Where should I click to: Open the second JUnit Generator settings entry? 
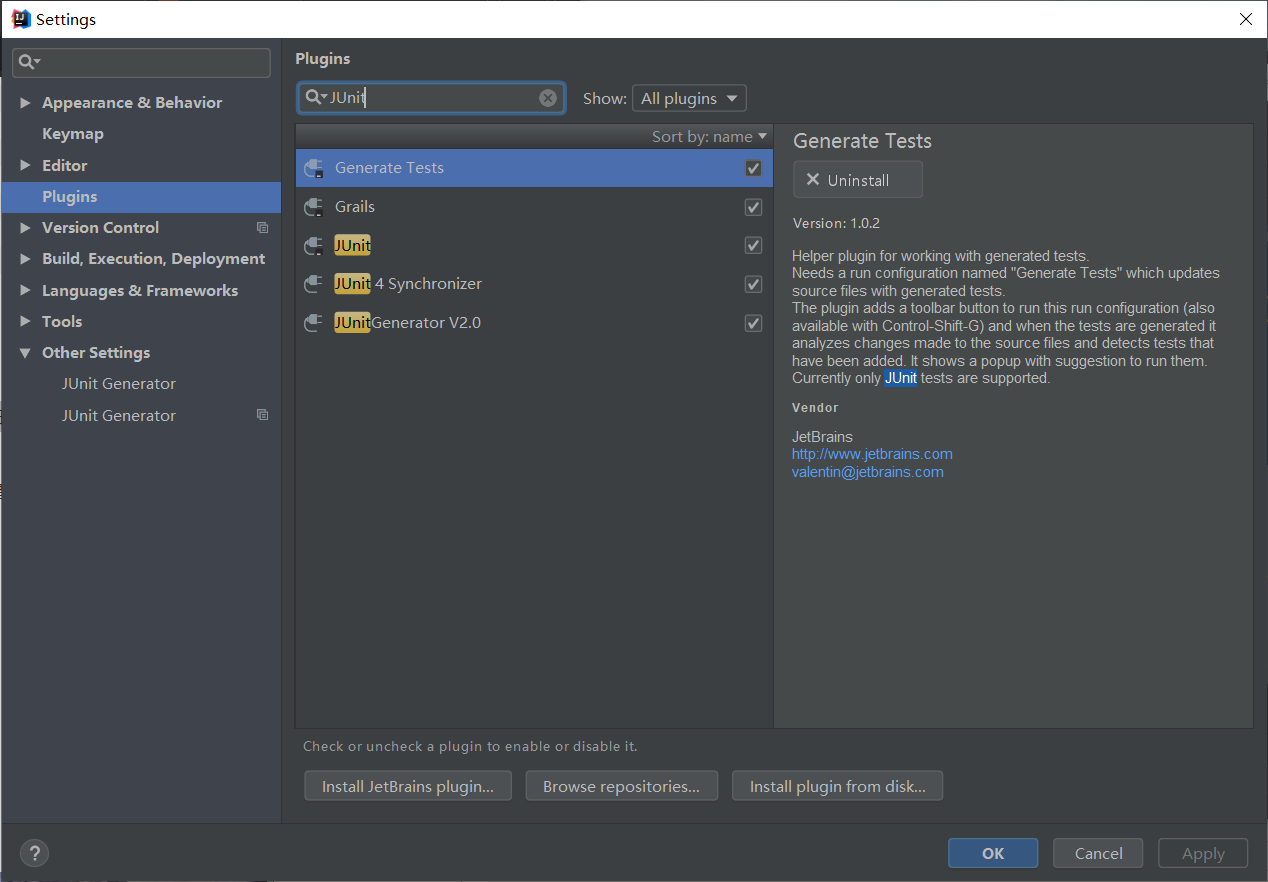tap(119, 415)
